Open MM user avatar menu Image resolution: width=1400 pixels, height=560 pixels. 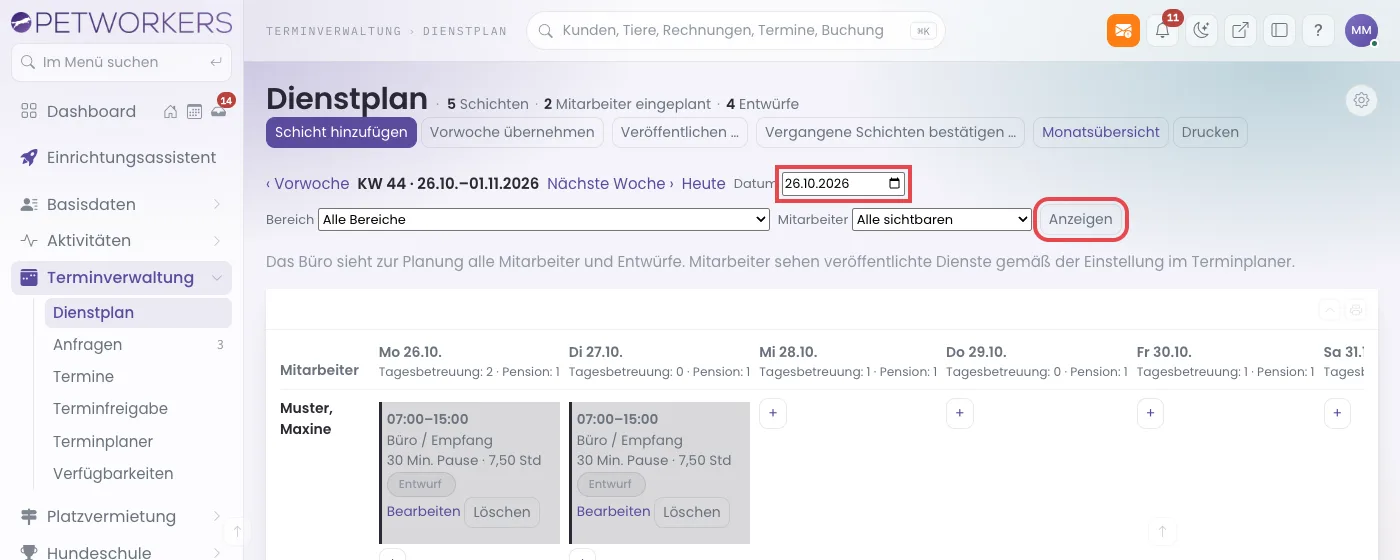(x=1361, y=30)
